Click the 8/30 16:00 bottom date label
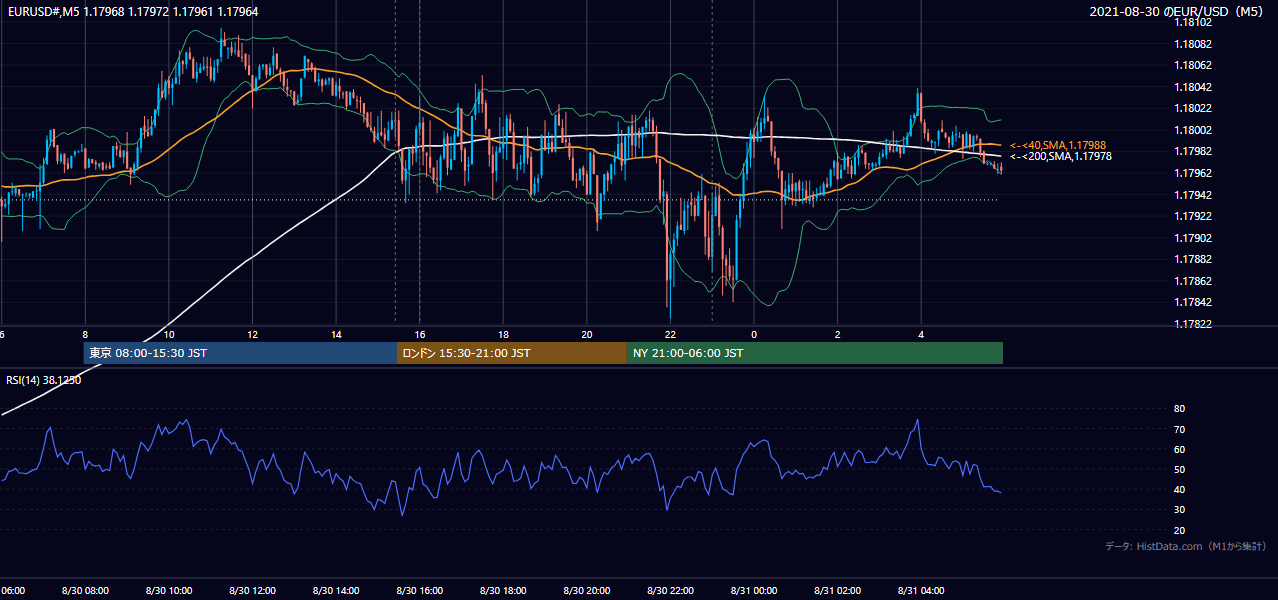 tap(420, 591)
